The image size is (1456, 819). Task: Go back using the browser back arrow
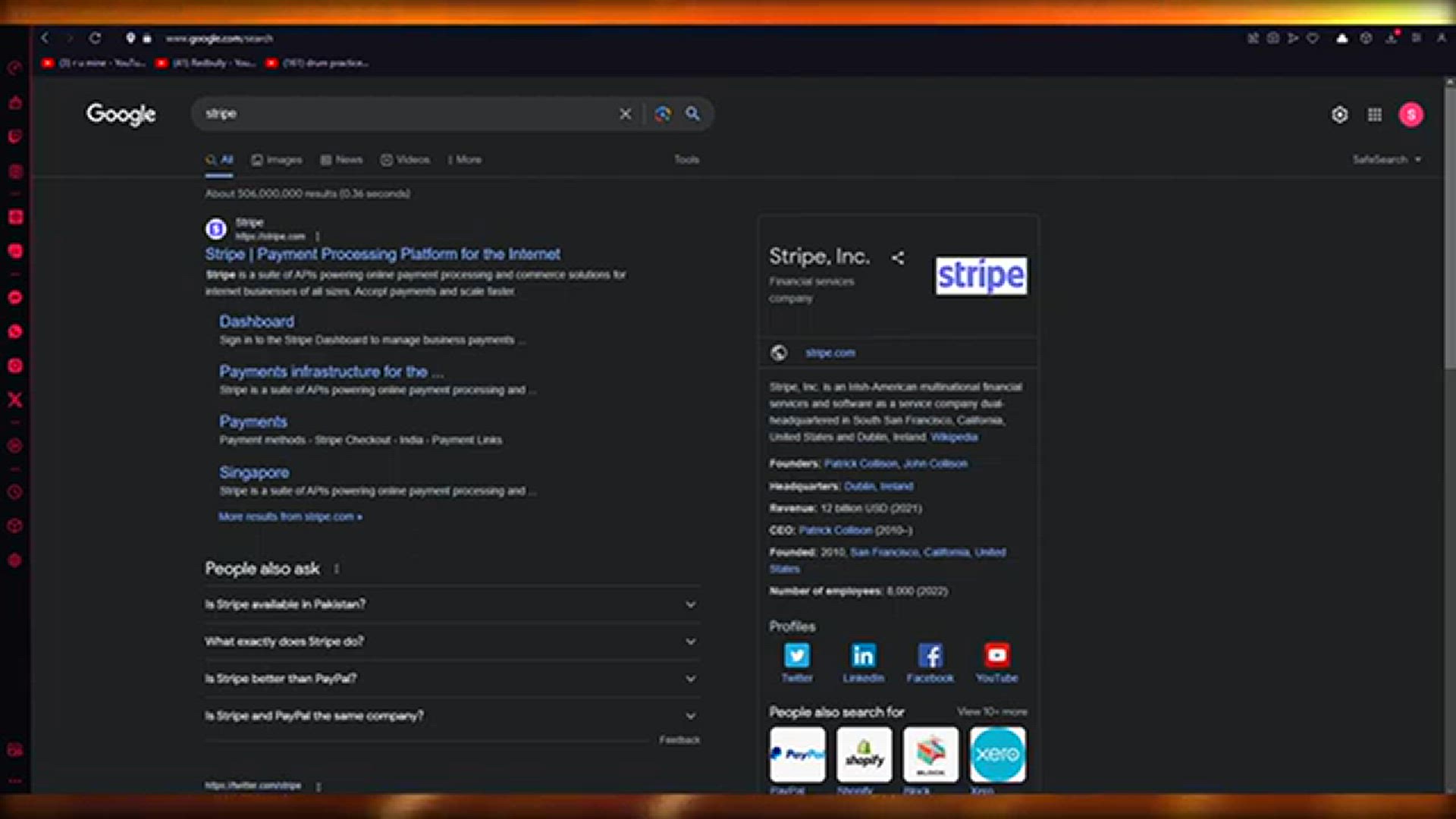point(45,38)
